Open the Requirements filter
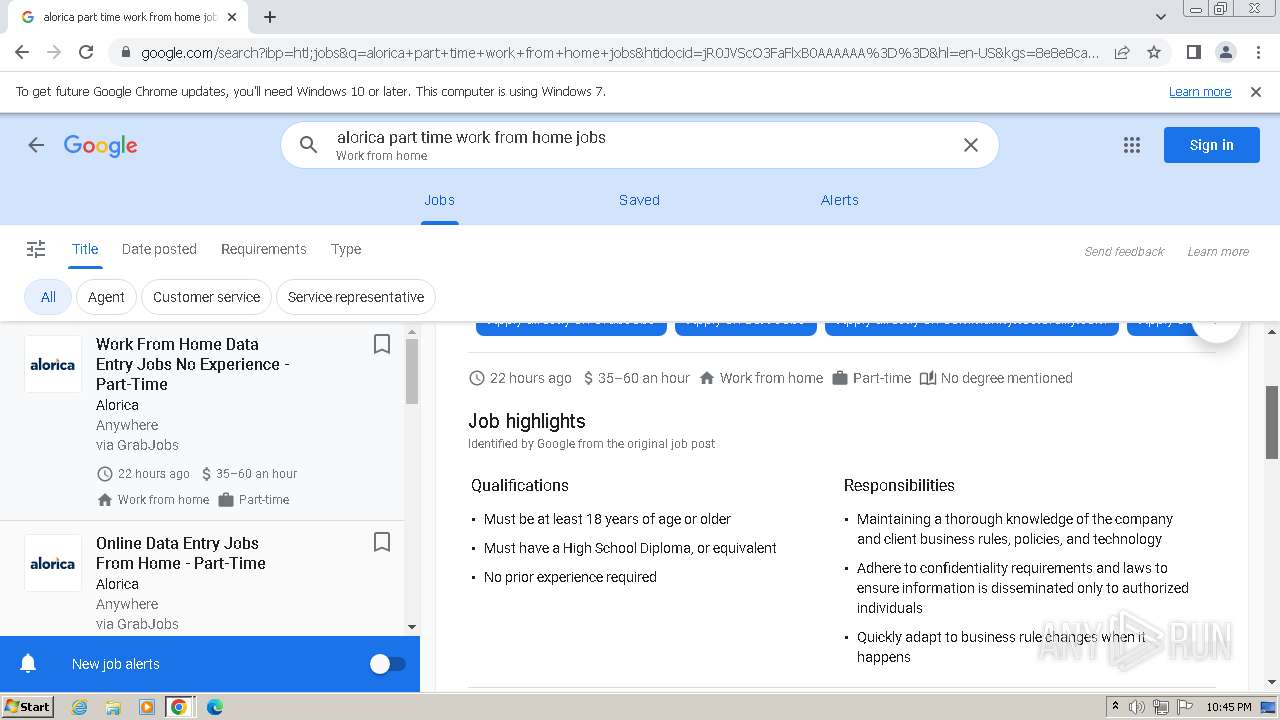 pyautogui.click(x=264, y=249)
